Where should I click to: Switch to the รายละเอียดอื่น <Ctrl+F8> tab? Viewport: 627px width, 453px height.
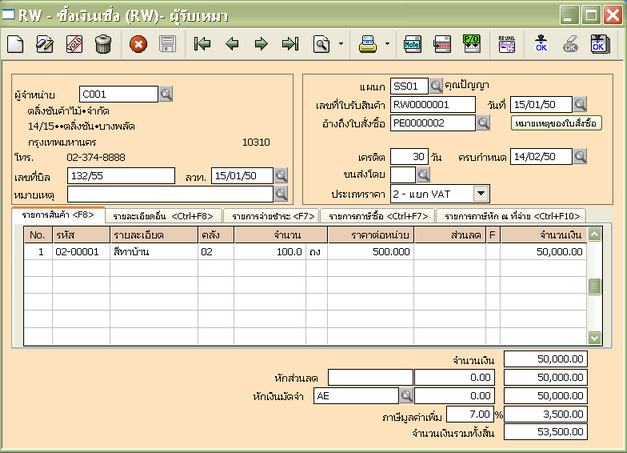(165, 215)
